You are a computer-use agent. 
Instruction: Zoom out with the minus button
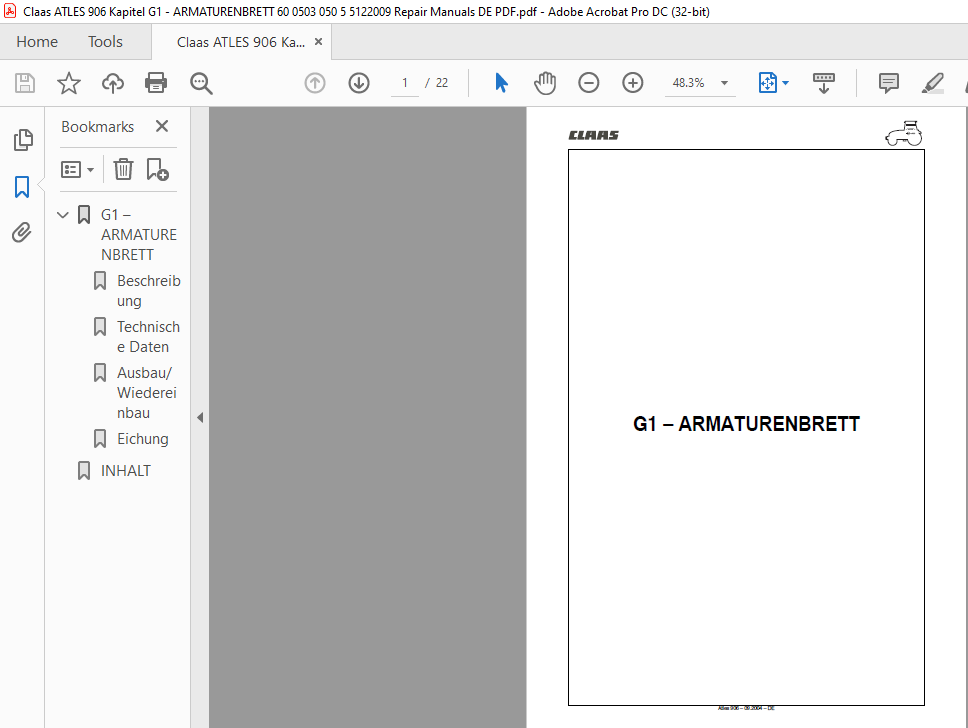(x=588, y=83)
